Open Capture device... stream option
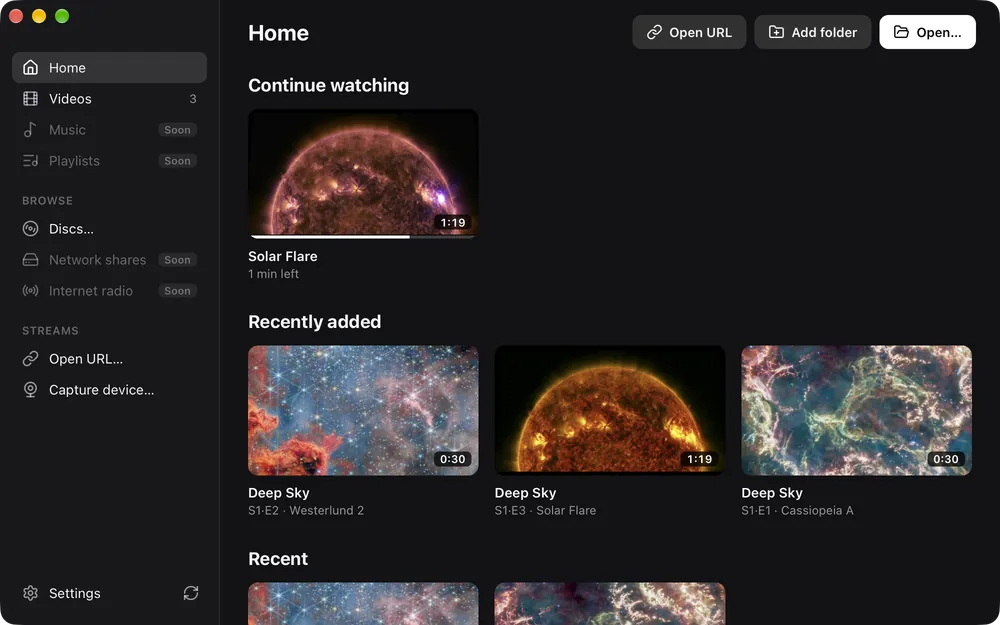The height and width of the screenshot is (625, 1000). (109, 390)
